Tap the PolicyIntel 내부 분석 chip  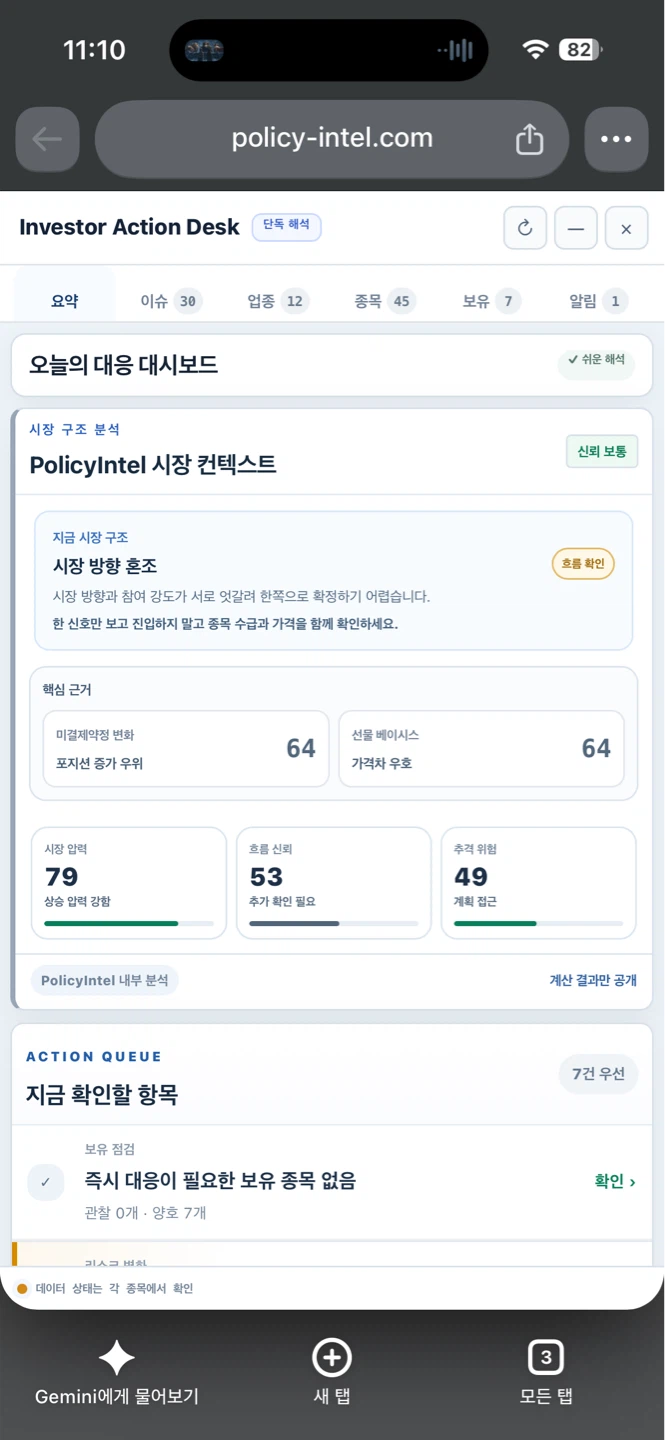coord(105,980)
